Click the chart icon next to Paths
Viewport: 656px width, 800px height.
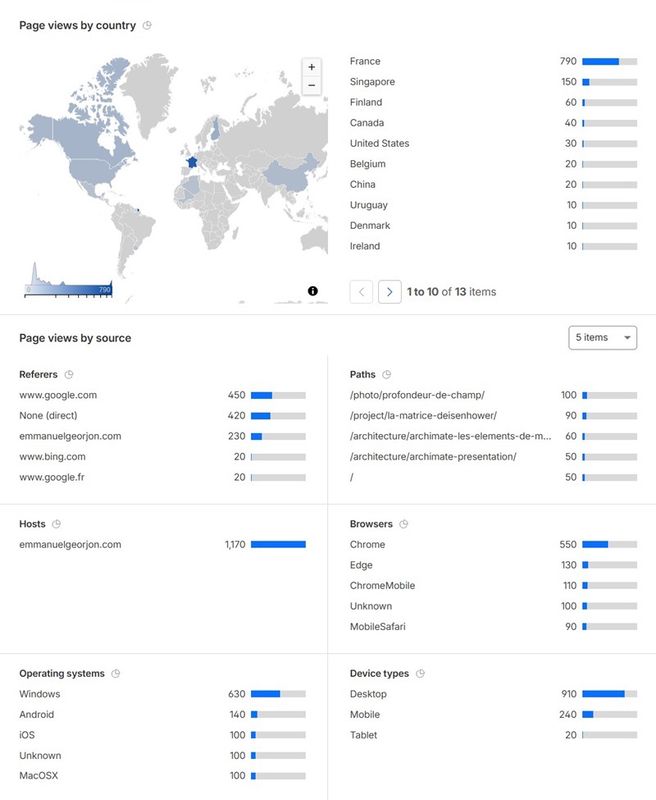coord(387,375)
